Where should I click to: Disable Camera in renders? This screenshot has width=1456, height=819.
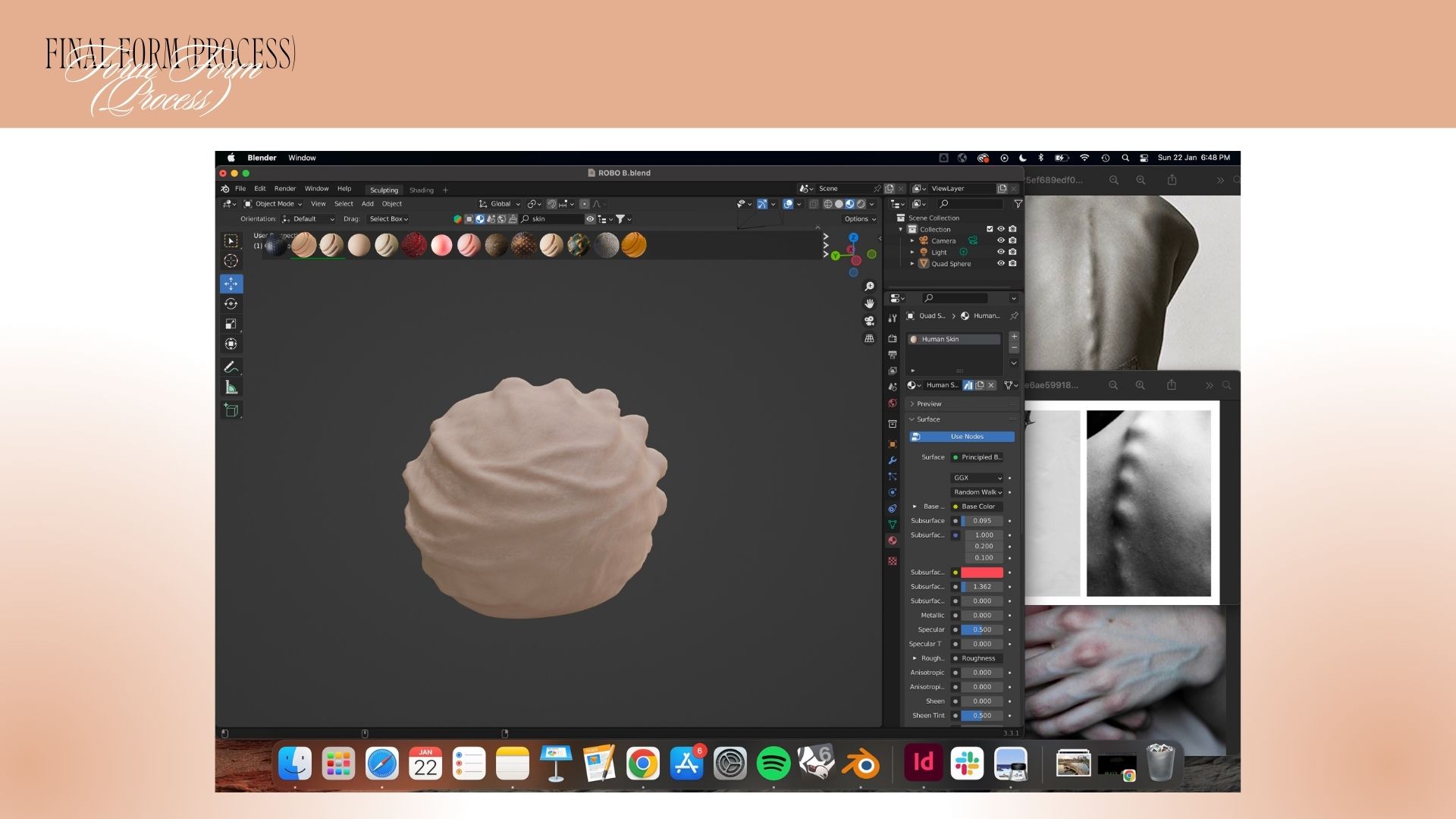1012,240
